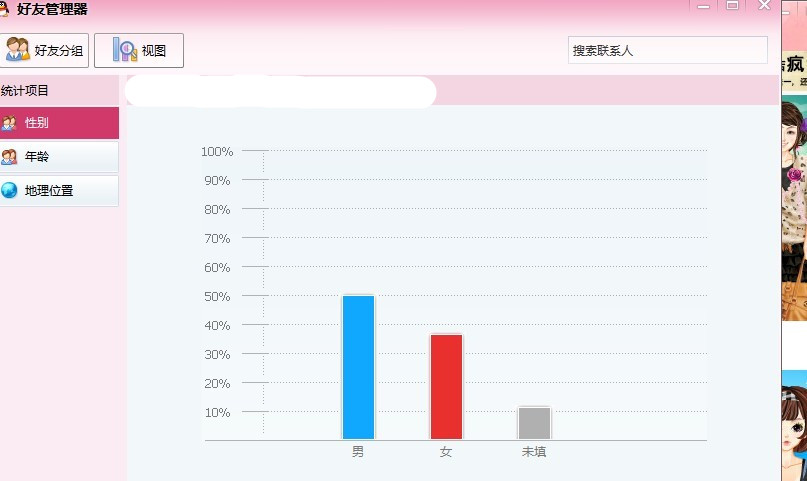Select the 年龄 age statistic item
Image resolution: width=807 pixels, height=481 pixels.
tap(59, 157)
